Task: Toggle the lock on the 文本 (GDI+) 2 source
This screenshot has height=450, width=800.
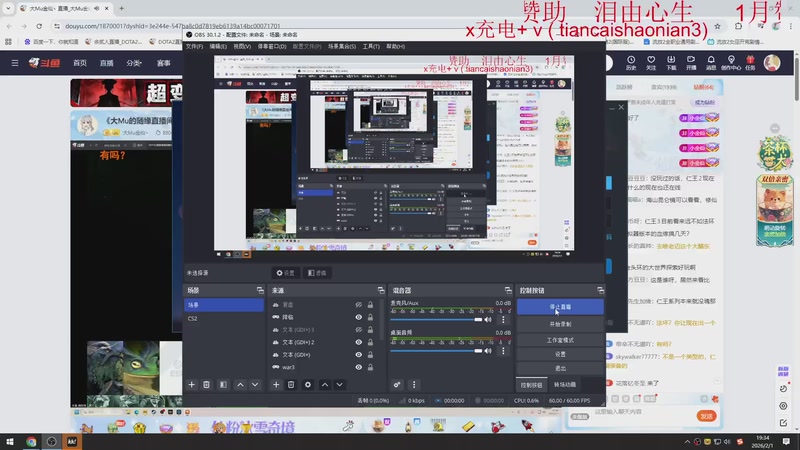Action: tap(370, 342)
